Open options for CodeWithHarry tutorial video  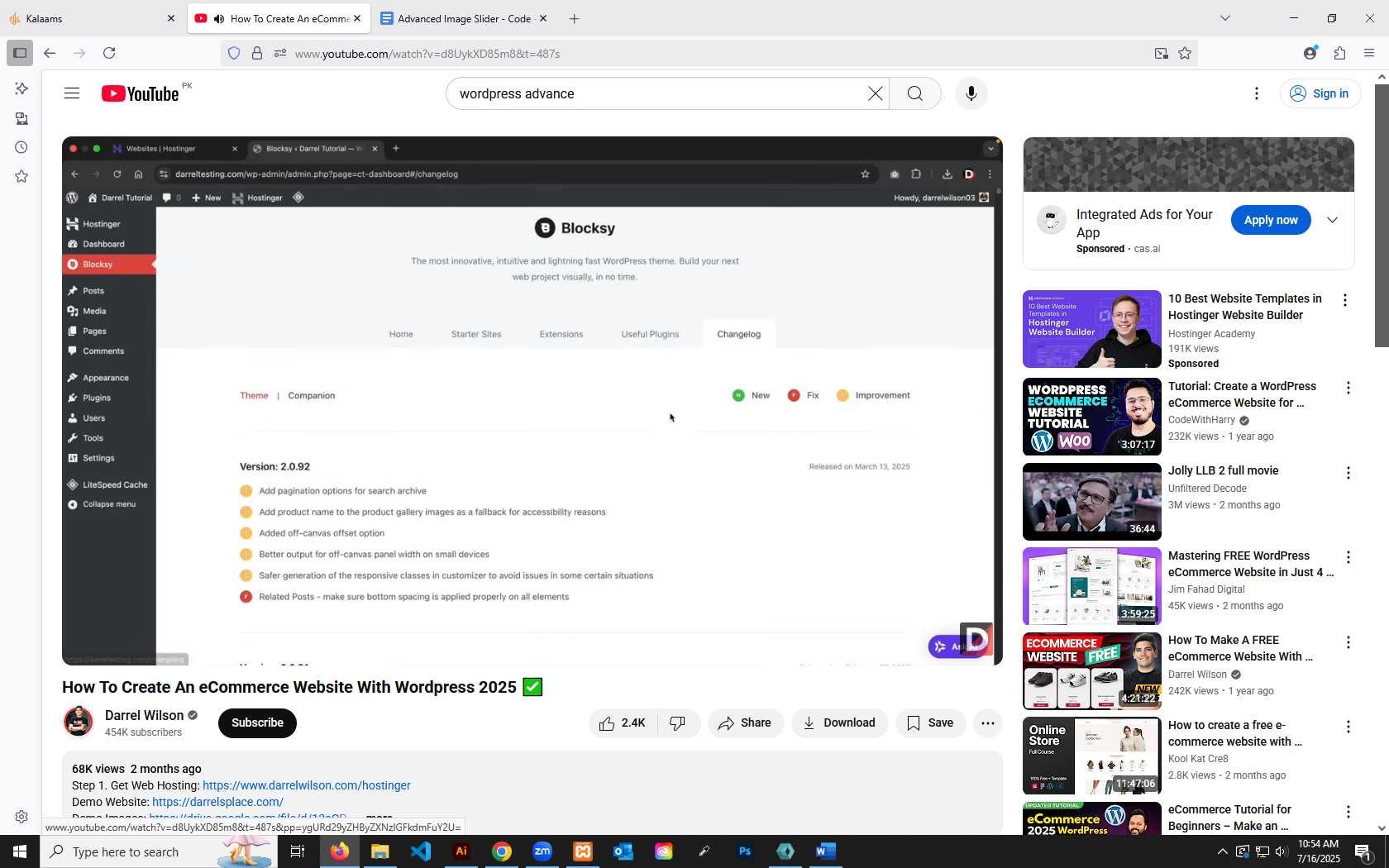[x=1348, y=388]
